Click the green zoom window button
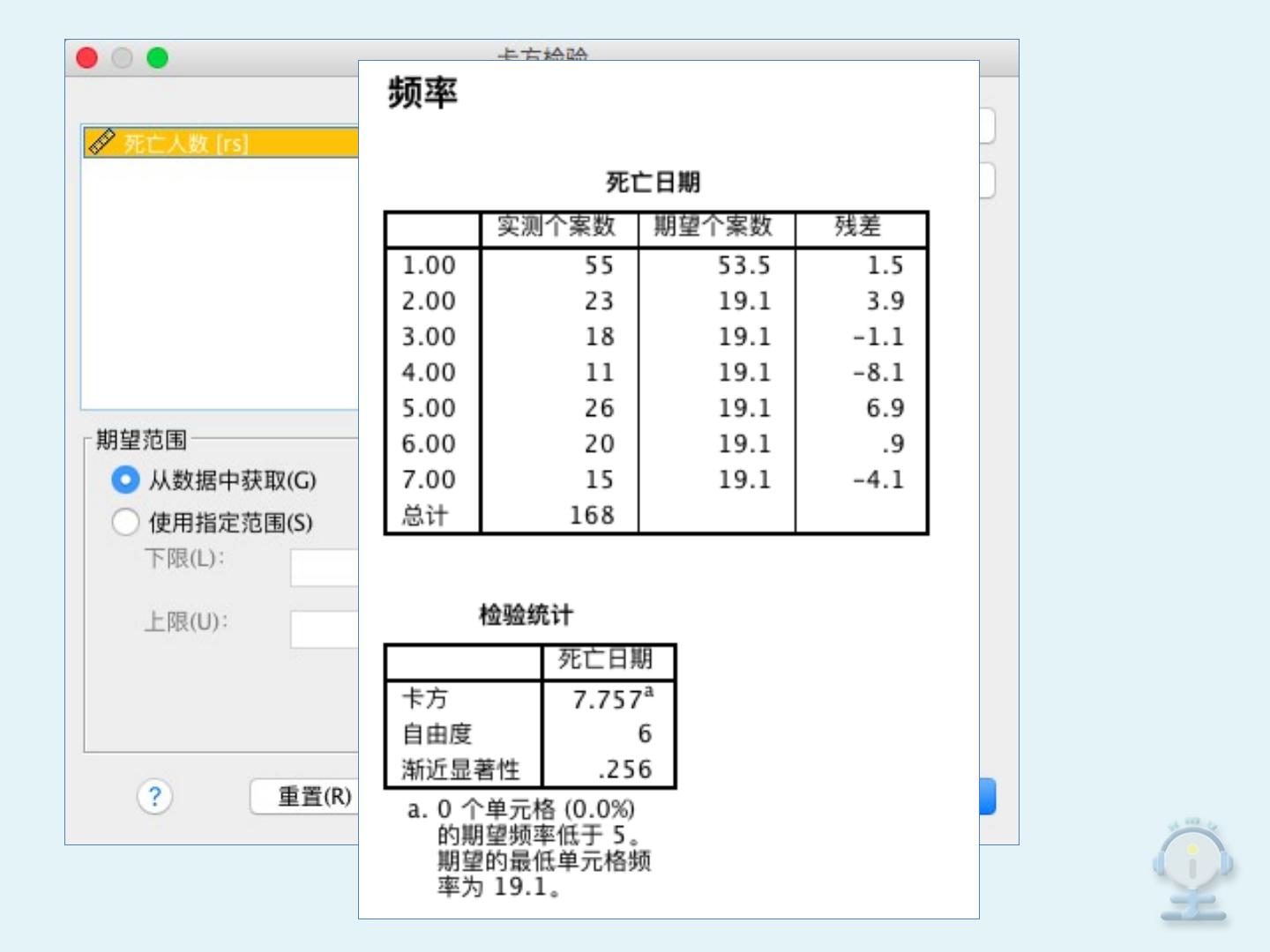1270x952 pixels. (158, 58)
